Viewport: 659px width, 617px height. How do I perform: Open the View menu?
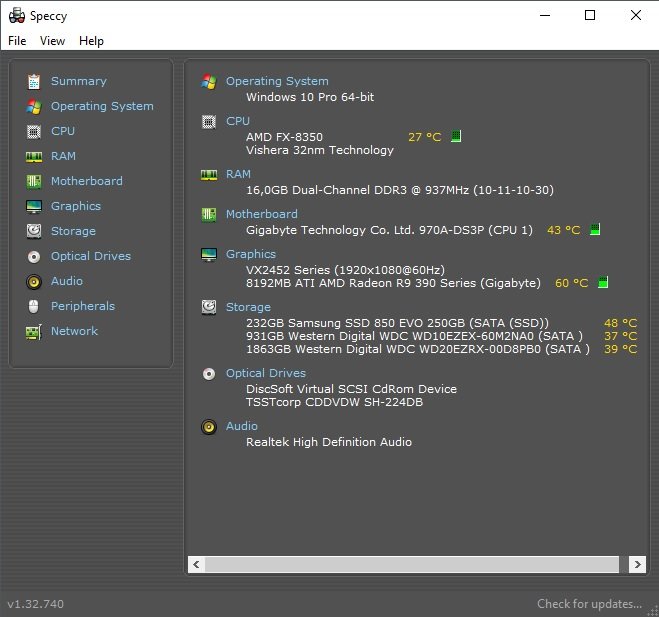[x=52, y=41]
